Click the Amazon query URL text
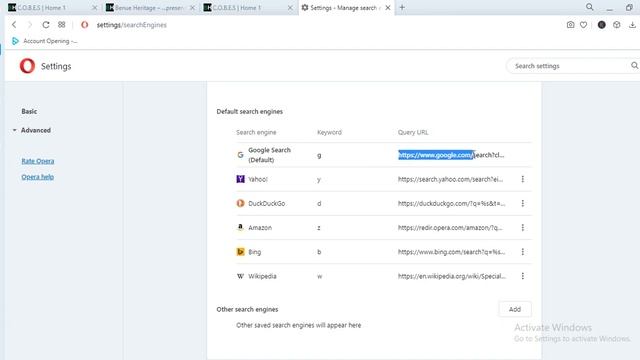Image resolution: width=640 pixels, height=360 pixels. pyautogui.click(x=450, y=227)
